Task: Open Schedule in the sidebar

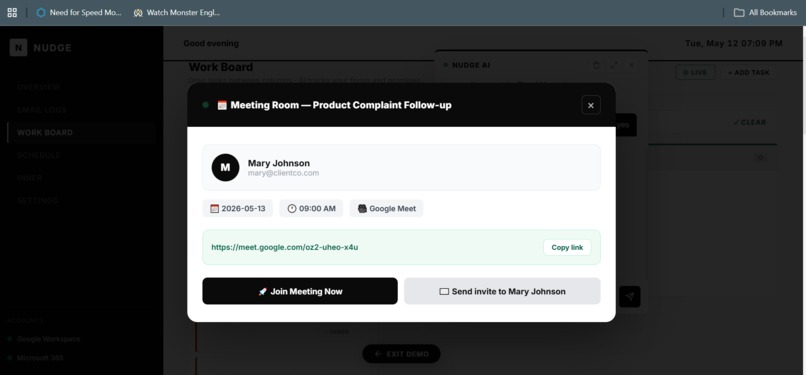Action: point(39,155)
